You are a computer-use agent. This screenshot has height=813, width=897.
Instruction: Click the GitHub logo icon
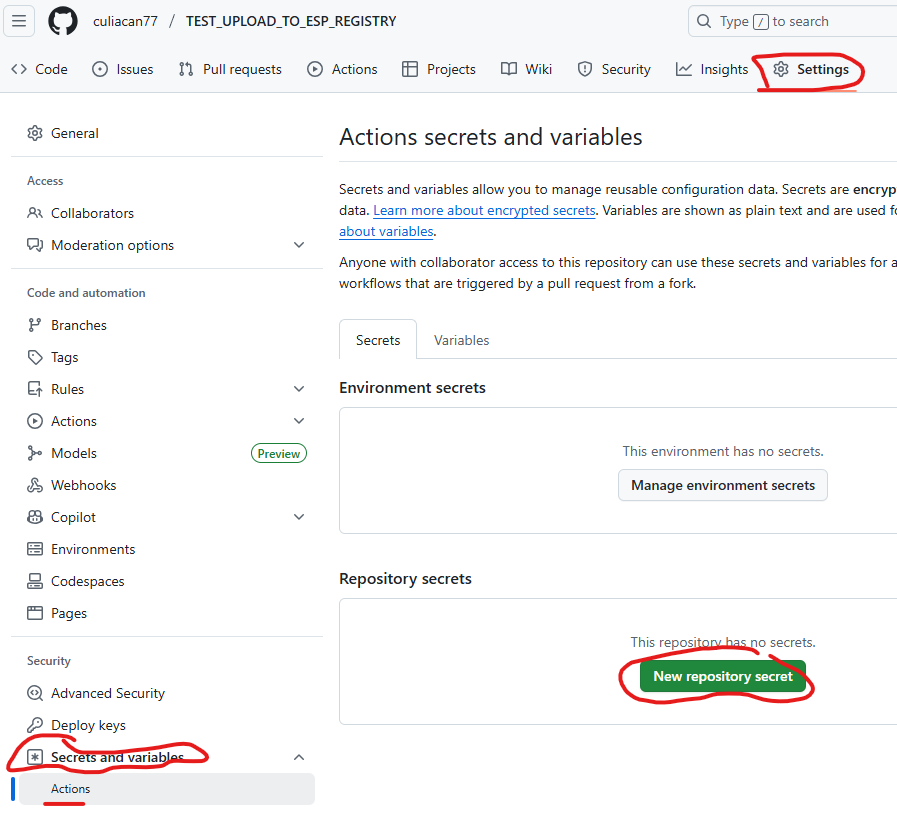point(63,21)
